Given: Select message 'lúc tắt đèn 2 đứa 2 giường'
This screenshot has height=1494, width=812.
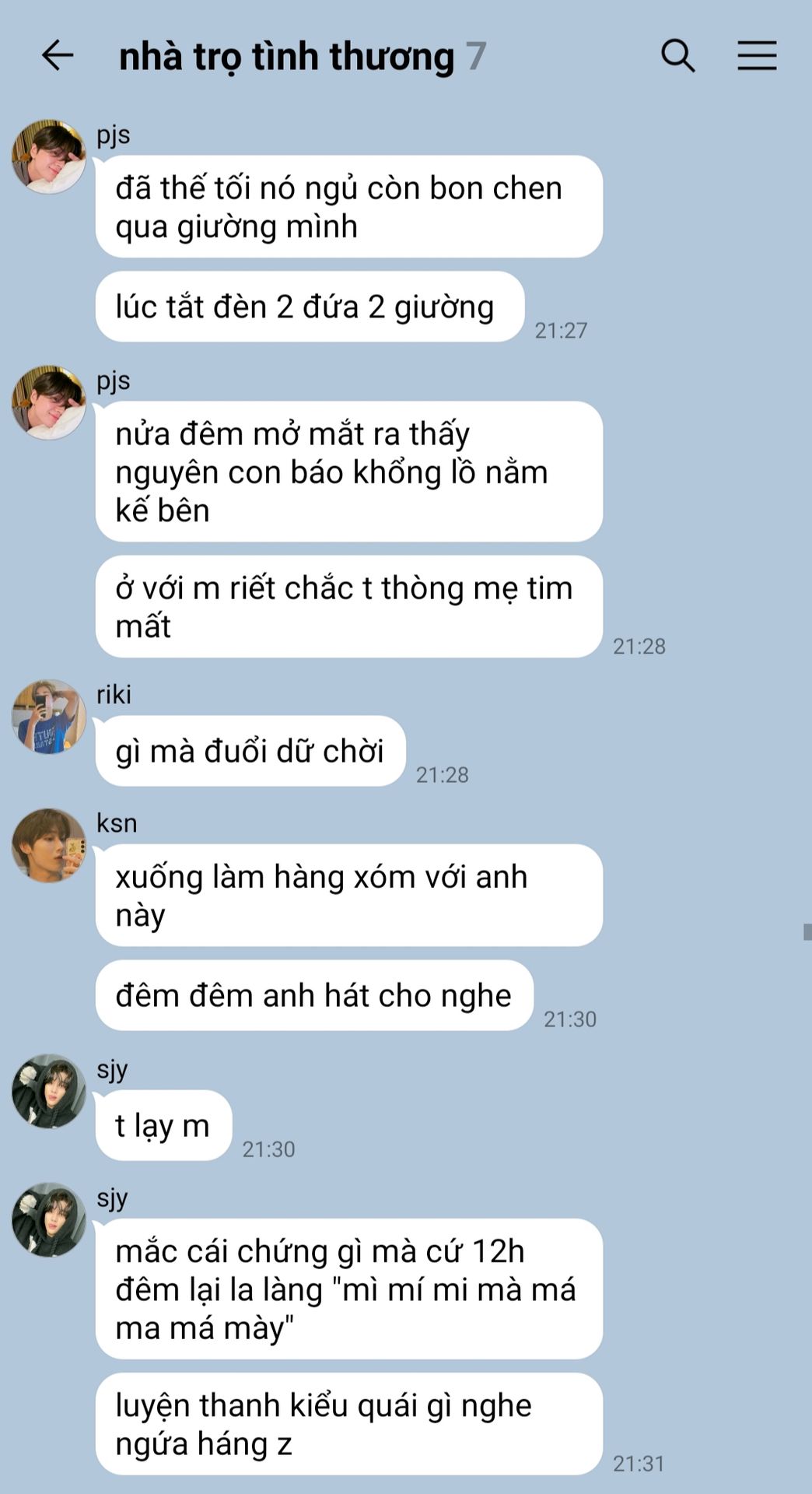Looking at the screenshot, I should pos(310,307).
